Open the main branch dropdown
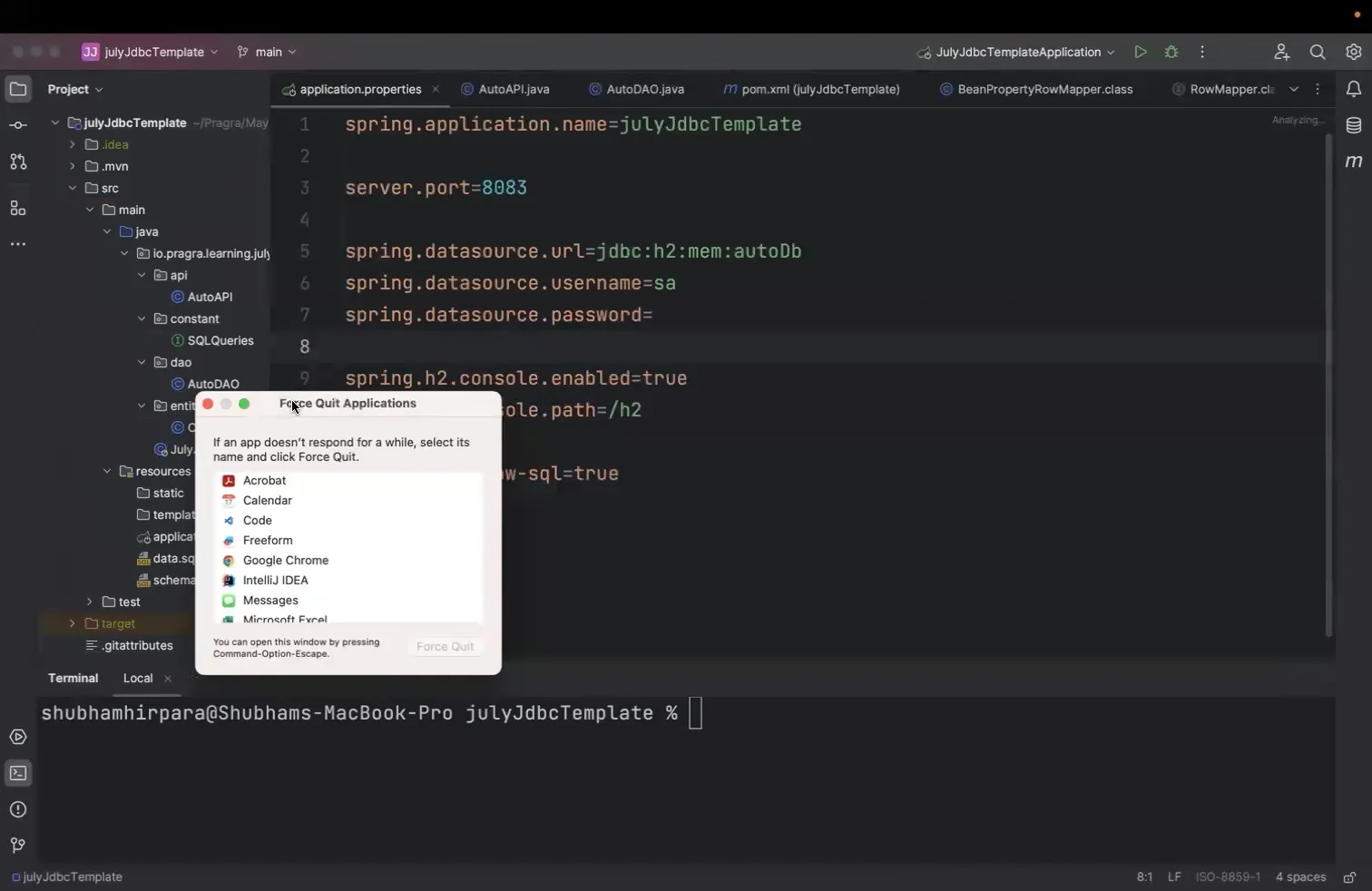Screen dimensions: 1372x891 (267, 52)
